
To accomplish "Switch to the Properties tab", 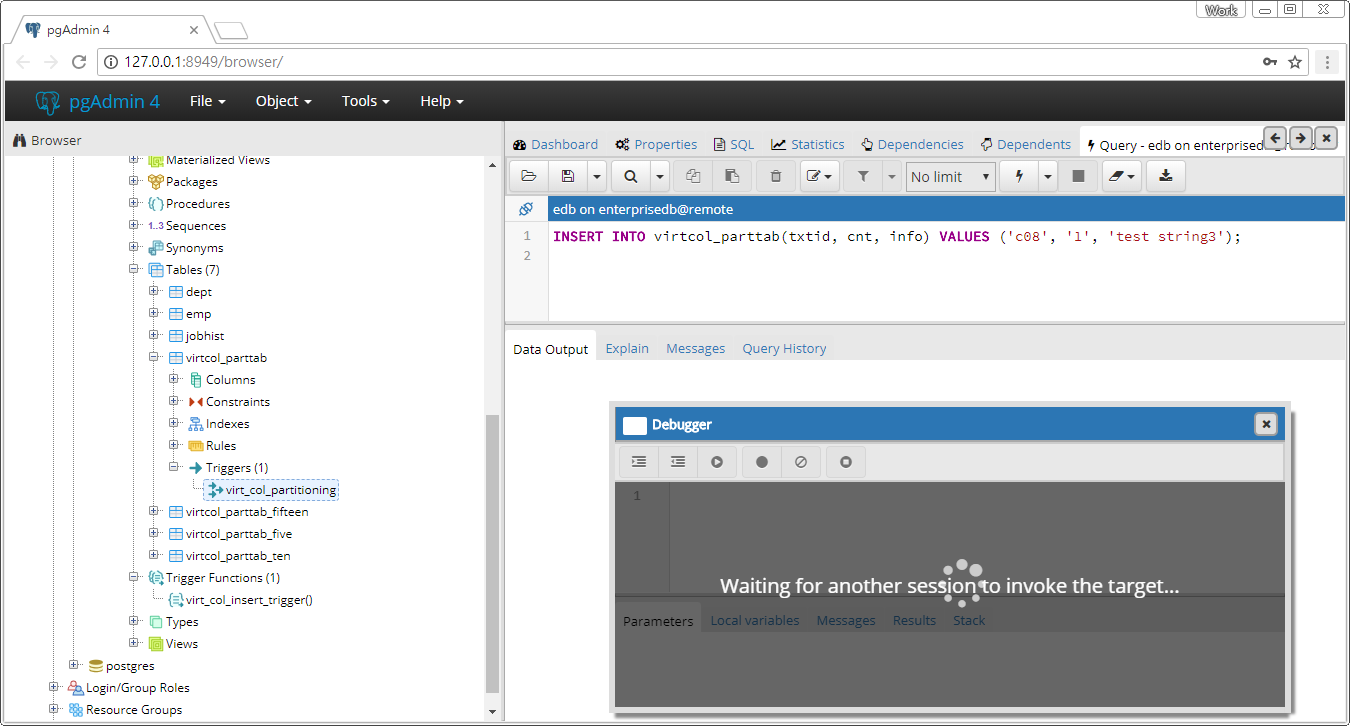I will coord(656,144).
